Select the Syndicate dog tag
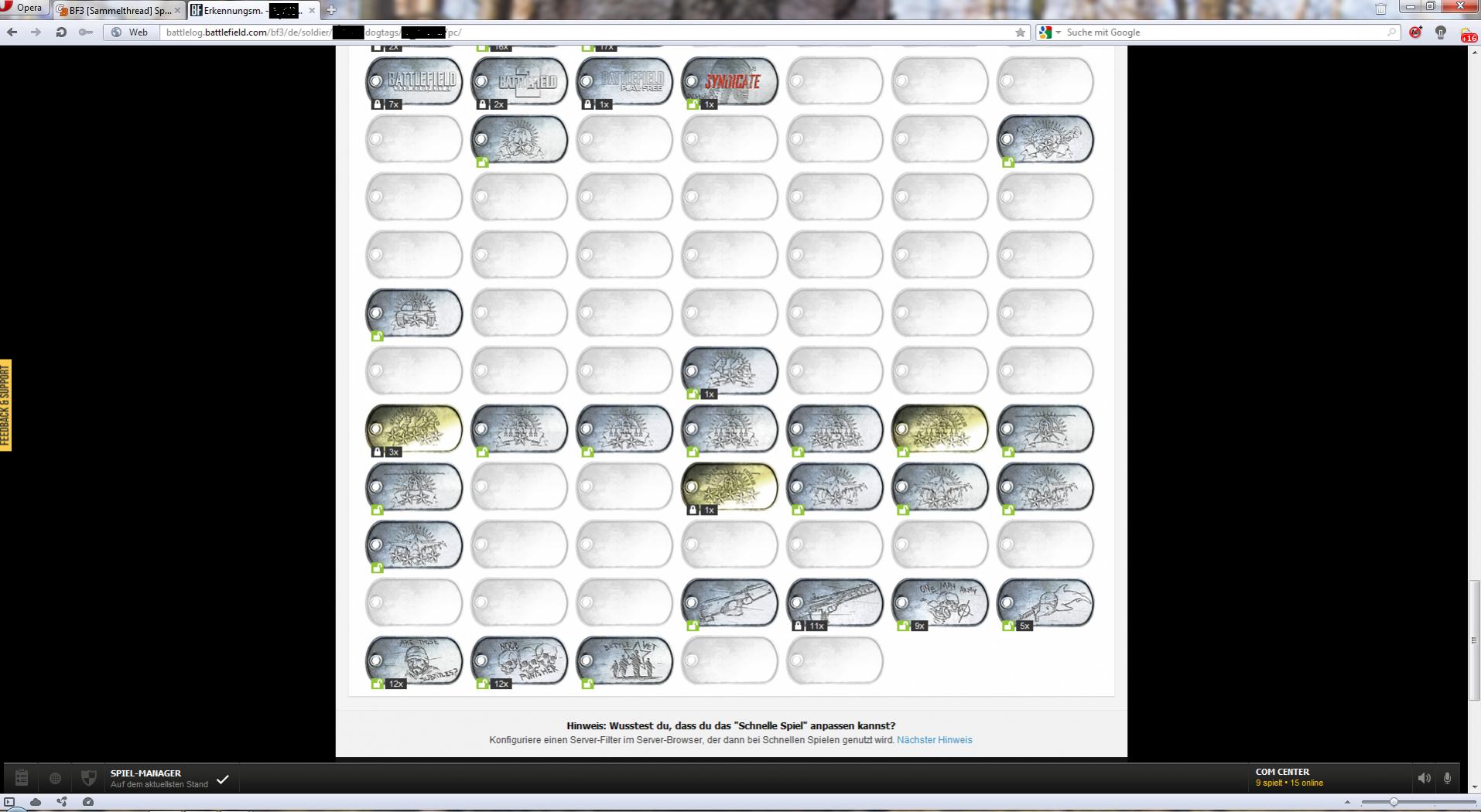Screen dimensions: 1481x812 point(730,81)
